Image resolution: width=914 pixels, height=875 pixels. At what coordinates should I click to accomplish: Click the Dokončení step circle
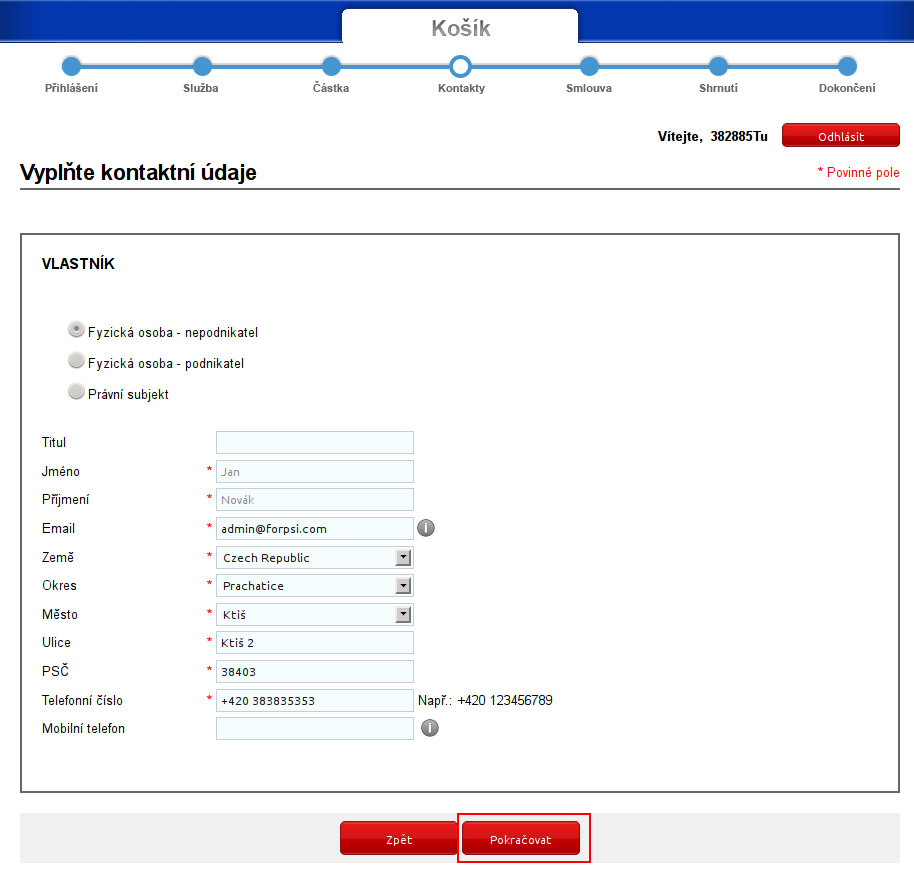(x=847, y=66)
